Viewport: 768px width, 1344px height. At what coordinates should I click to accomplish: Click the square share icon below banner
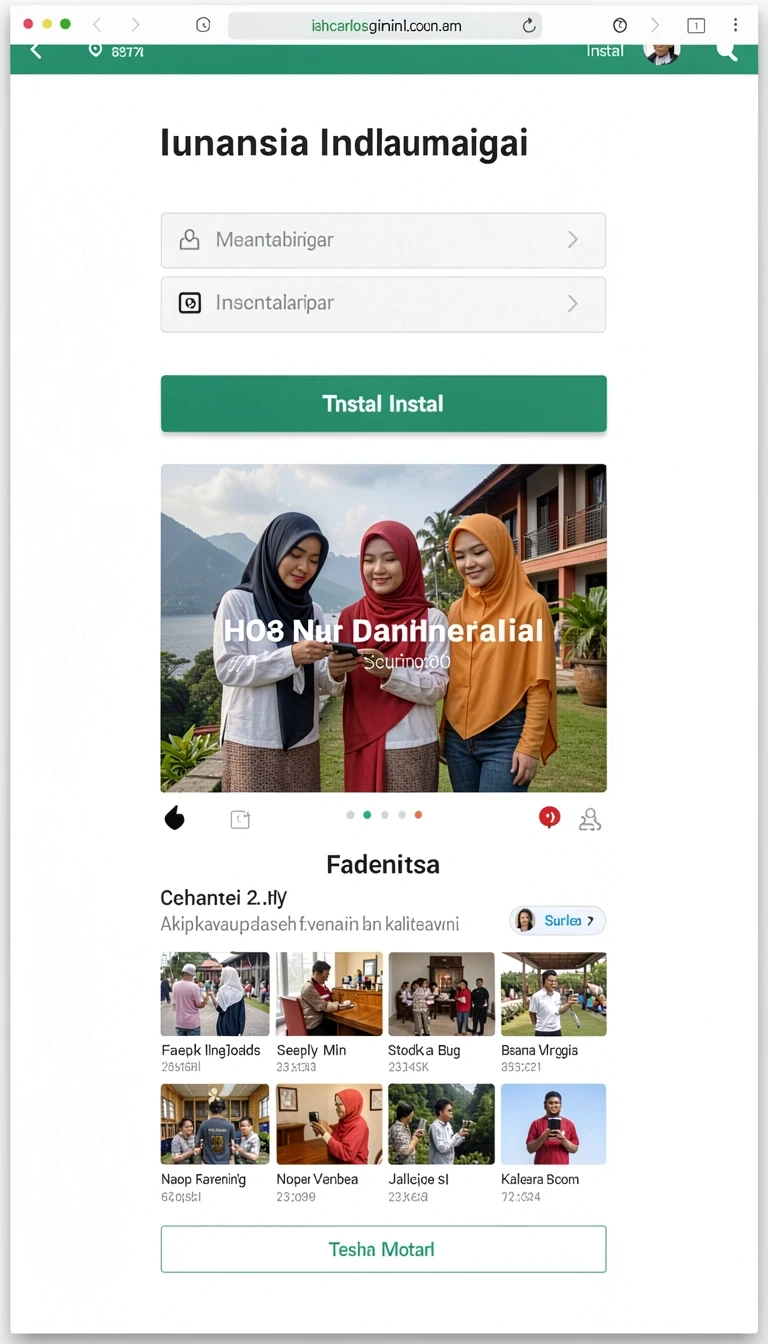click(240, 820)
